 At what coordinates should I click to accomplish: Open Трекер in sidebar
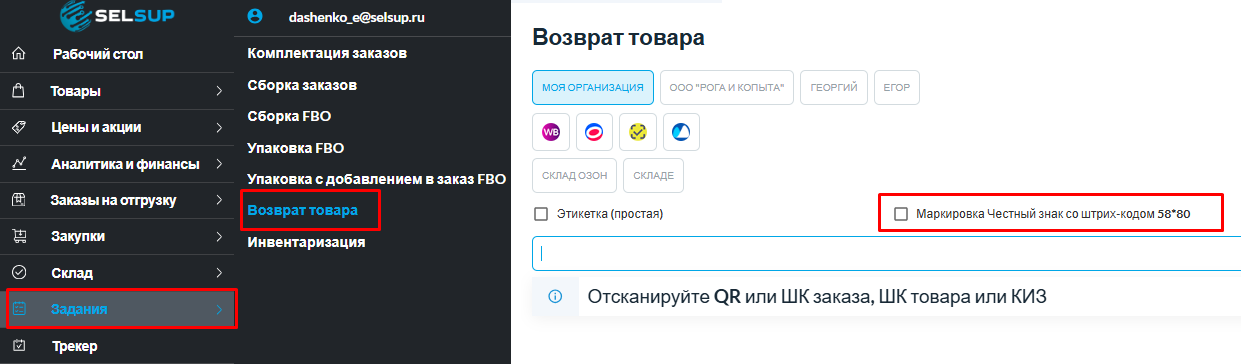click(x=75, y=346)
